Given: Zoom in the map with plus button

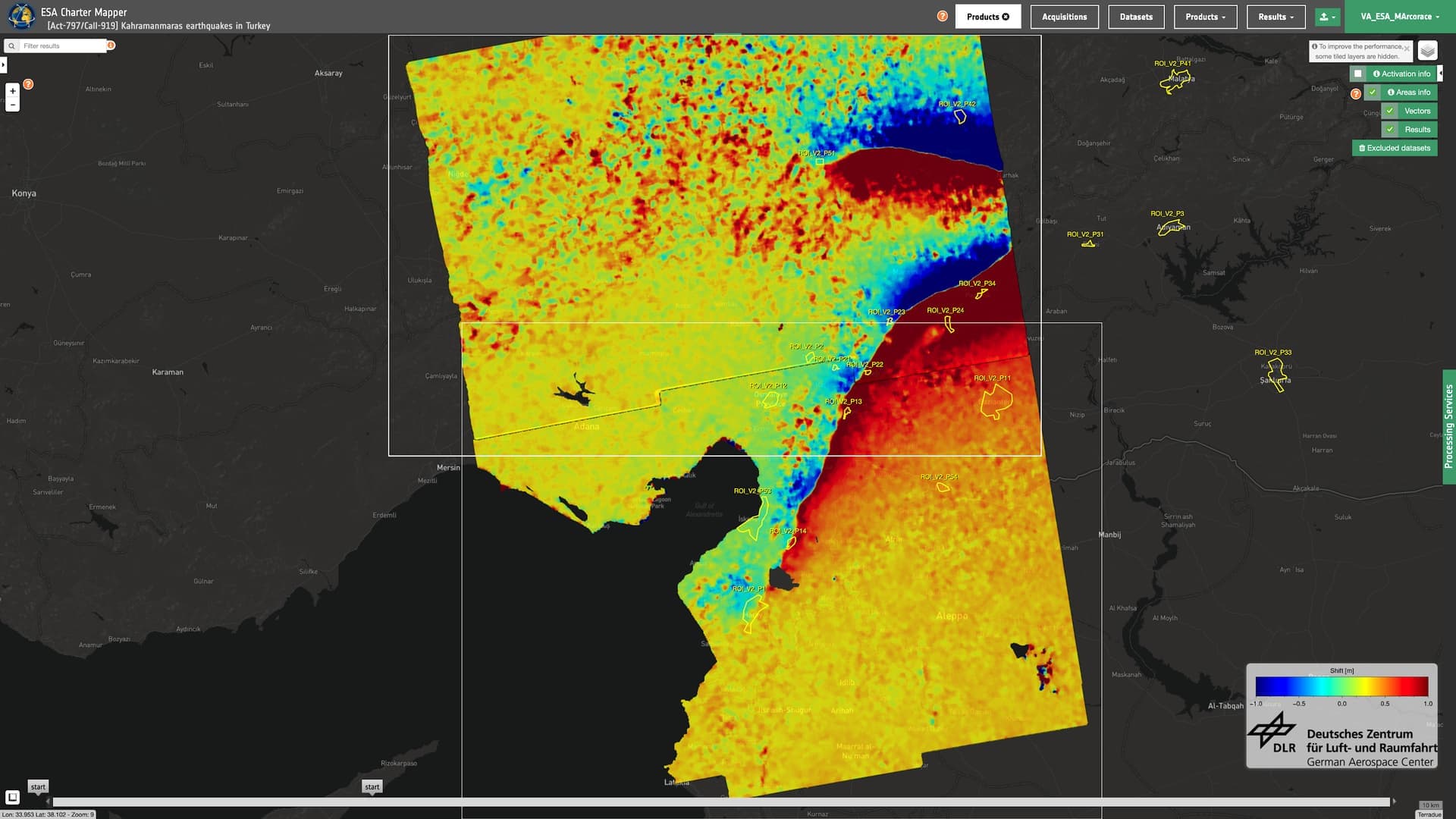Looking at the screenshot, I should point(12,91).
